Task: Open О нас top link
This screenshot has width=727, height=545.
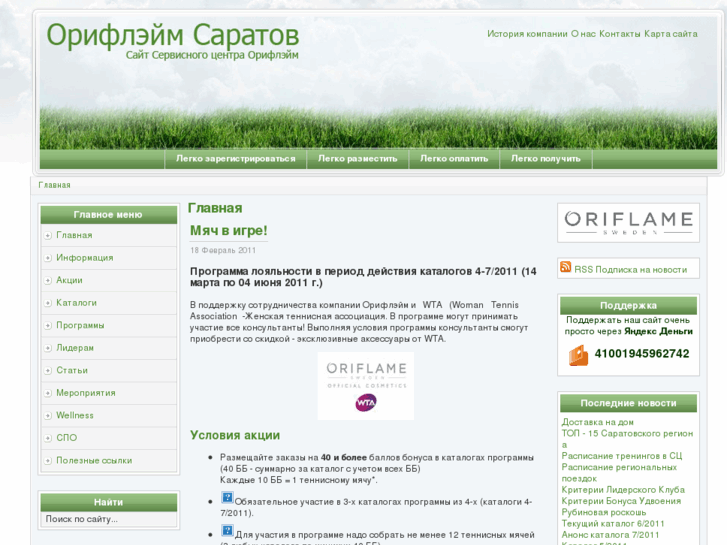Action: [583, 34]
